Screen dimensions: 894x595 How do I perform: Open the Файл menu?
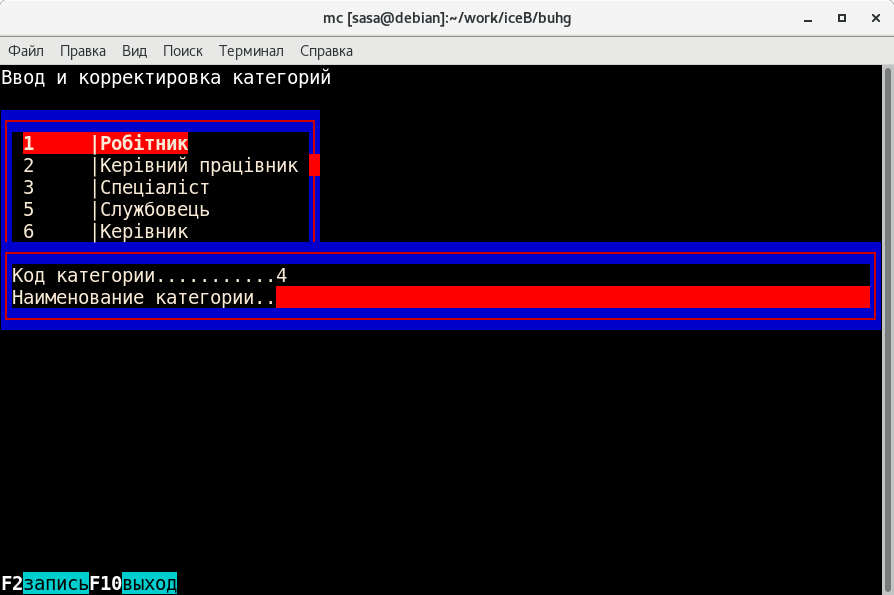26,51
